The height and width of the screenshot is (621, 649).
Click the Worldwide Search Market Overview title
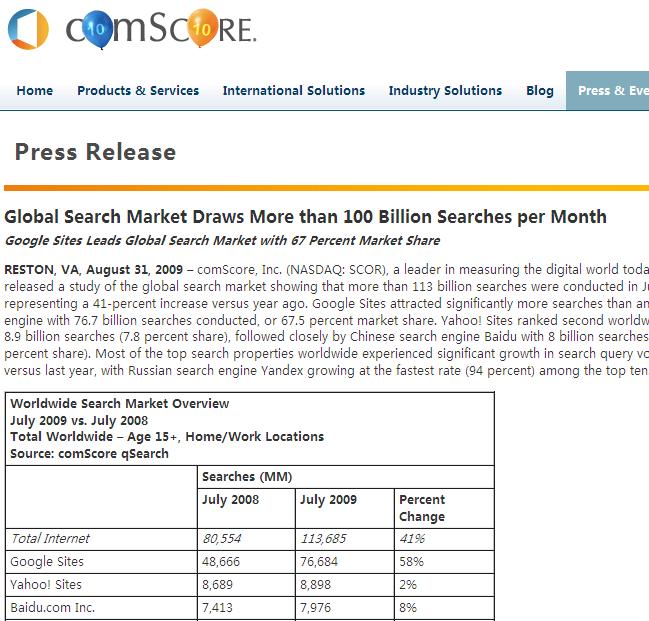[120, 403]
